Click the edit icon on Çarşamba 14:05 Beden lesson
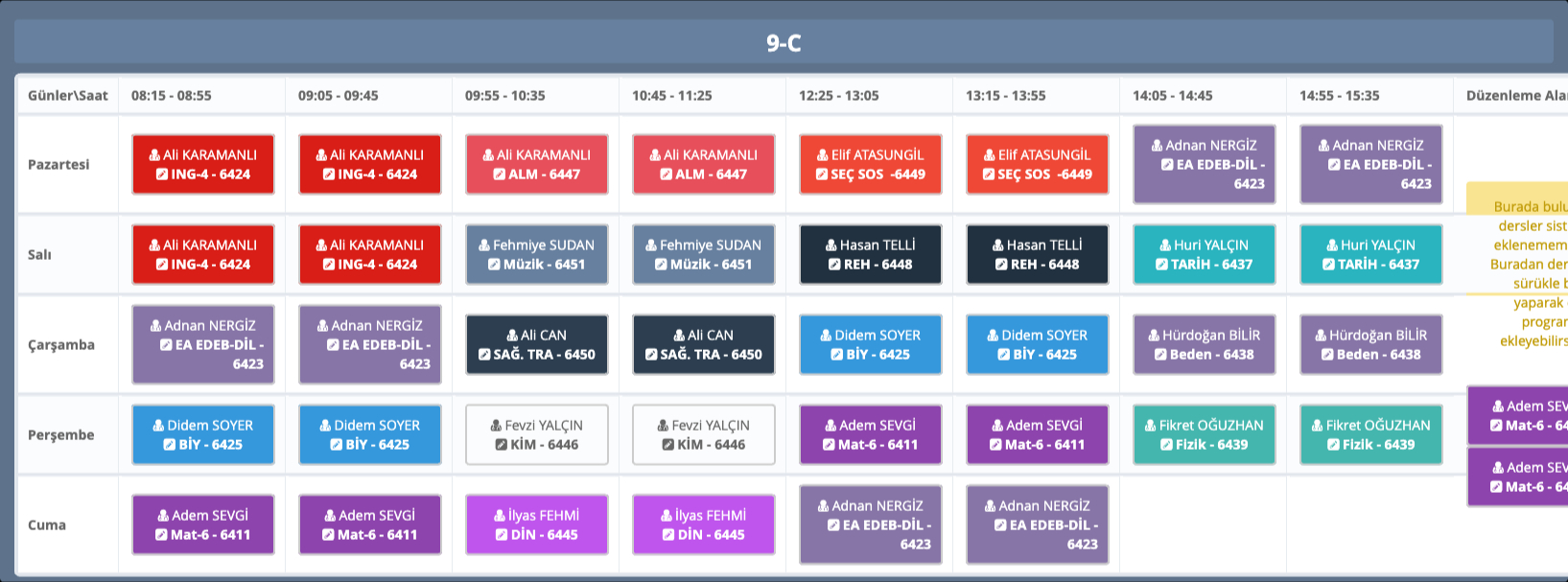 coord(1160,355)
